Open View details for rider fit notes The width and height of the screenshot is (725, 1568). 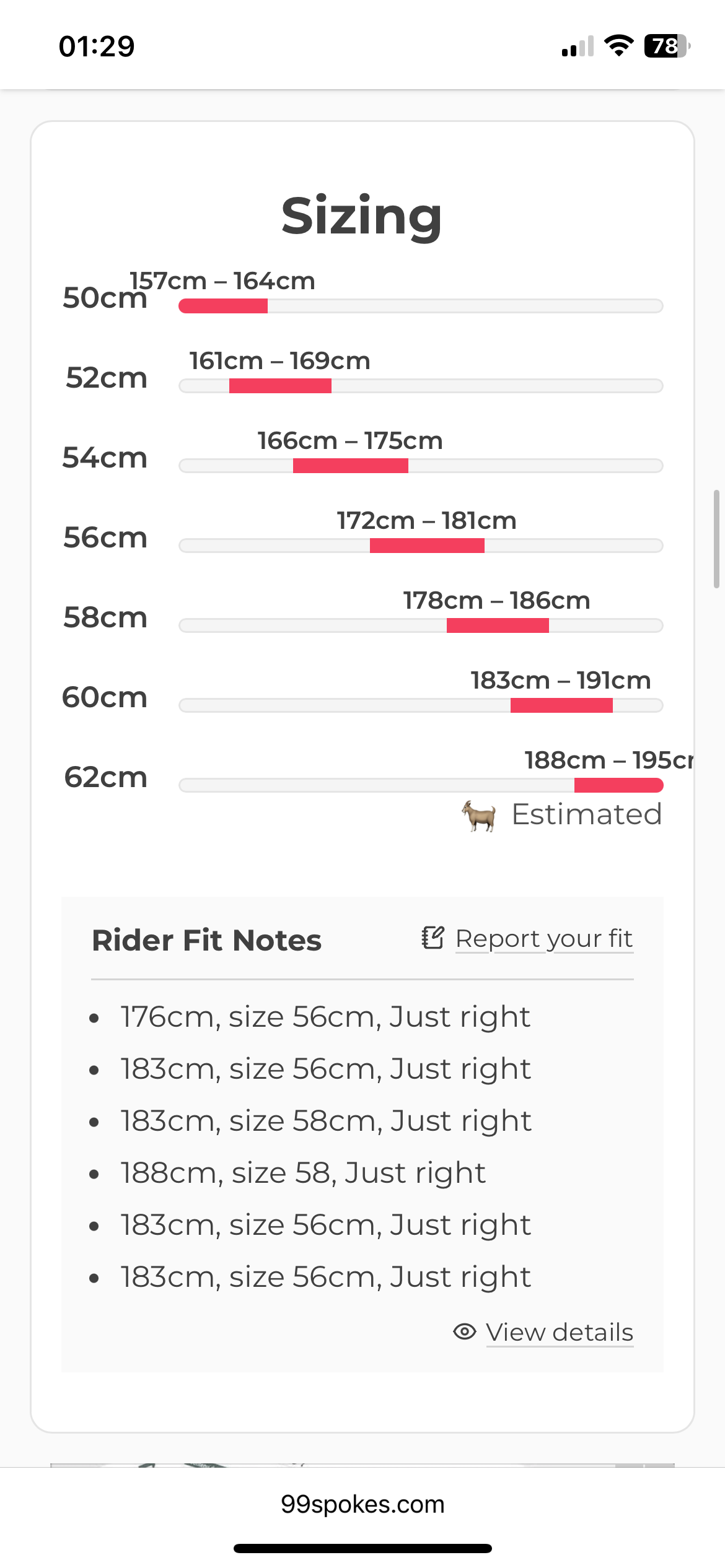(560, 1332)
